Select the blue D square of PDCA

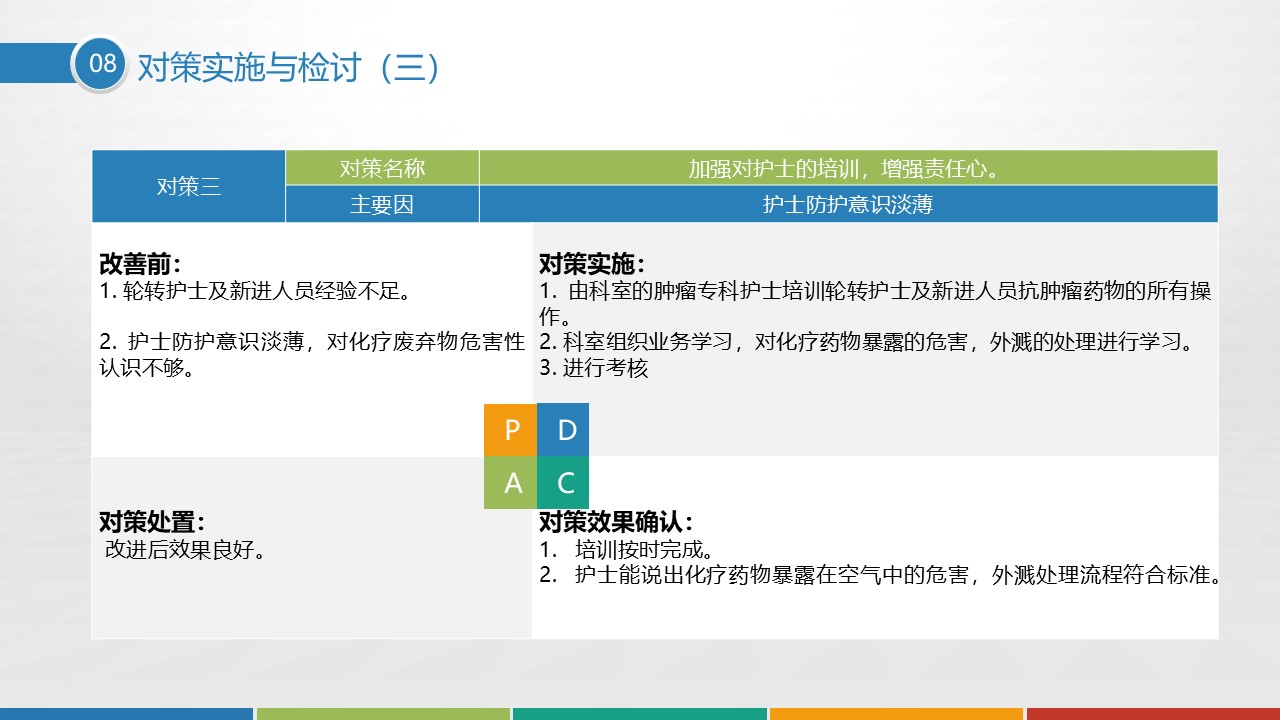pos(564,430)
